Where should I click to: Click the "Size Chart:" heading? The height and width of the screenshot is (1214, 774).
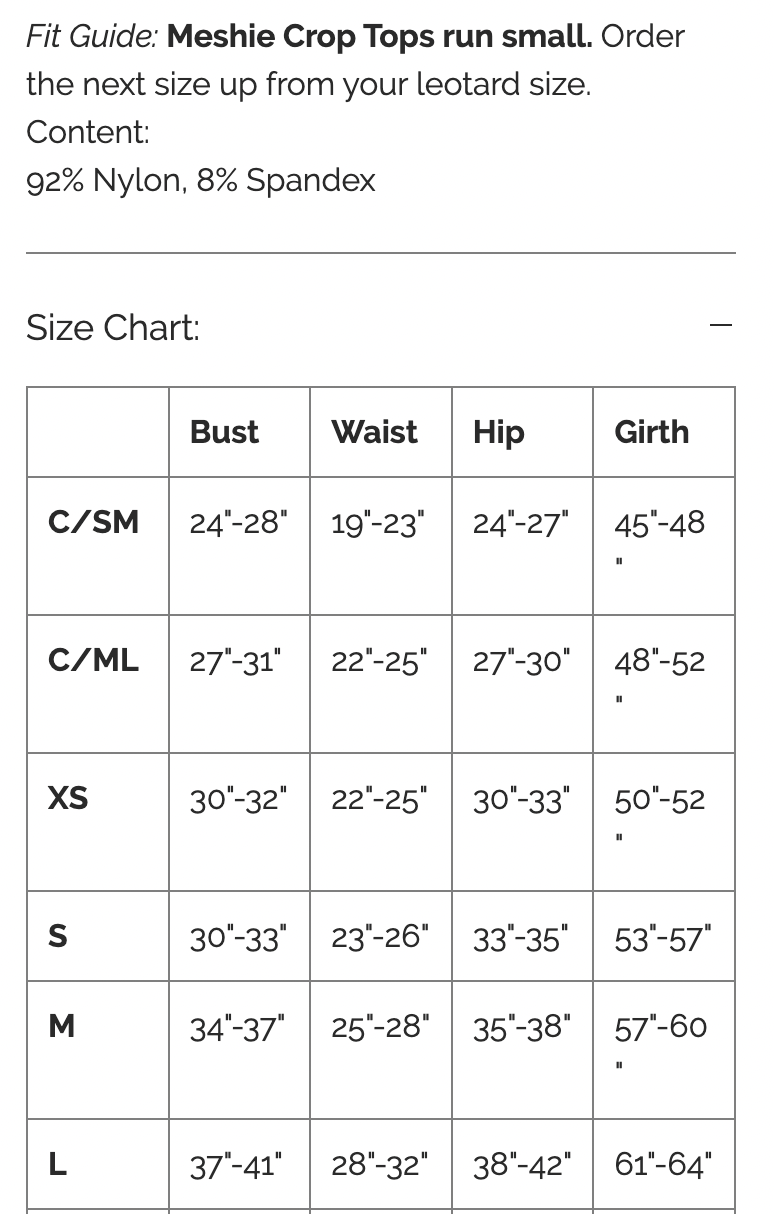113,327
